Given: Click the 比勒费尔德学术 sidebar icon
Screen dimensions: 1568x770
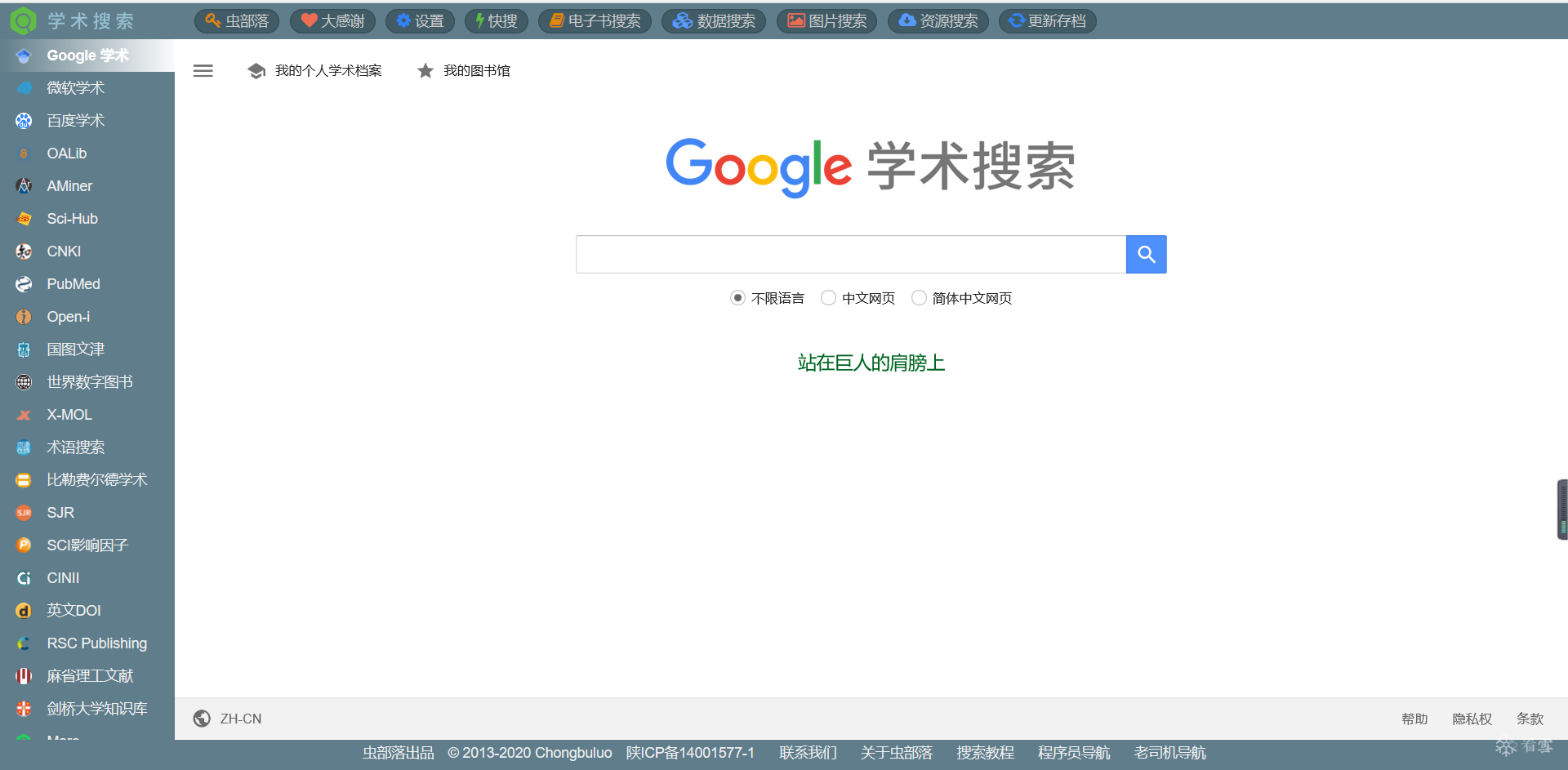Looking at the screenshot, I should (x=24, y=480).
